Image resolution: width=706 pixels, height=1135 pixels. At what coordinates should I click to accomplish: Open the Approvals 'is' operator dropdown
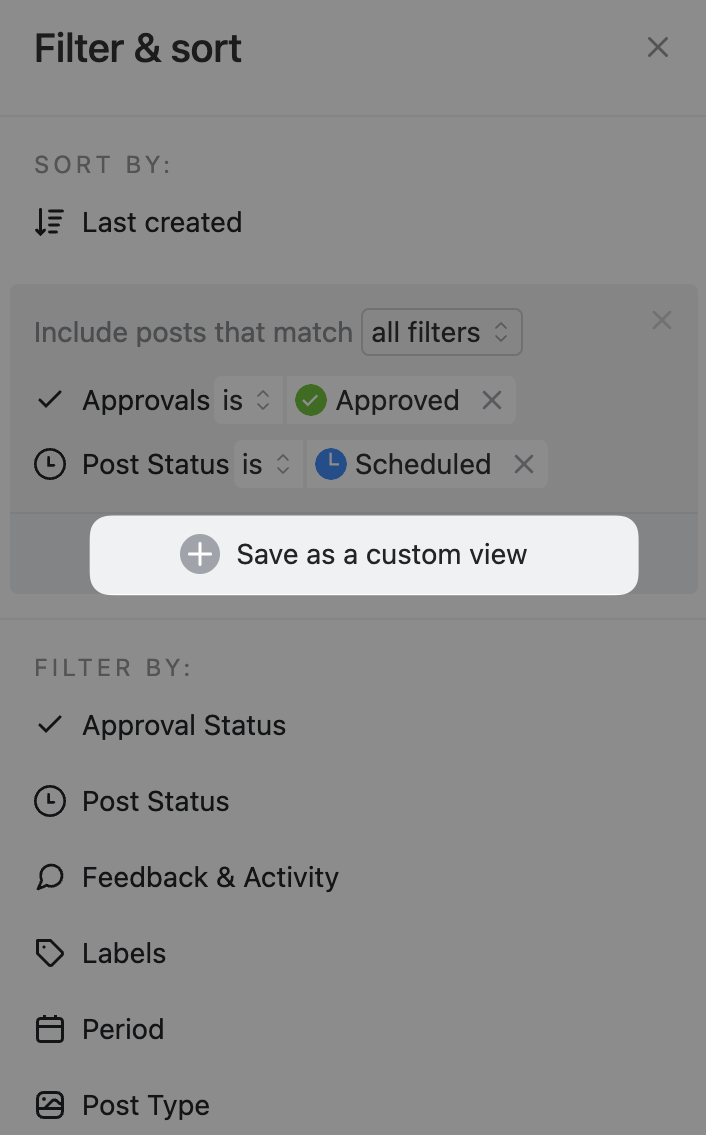247,401
